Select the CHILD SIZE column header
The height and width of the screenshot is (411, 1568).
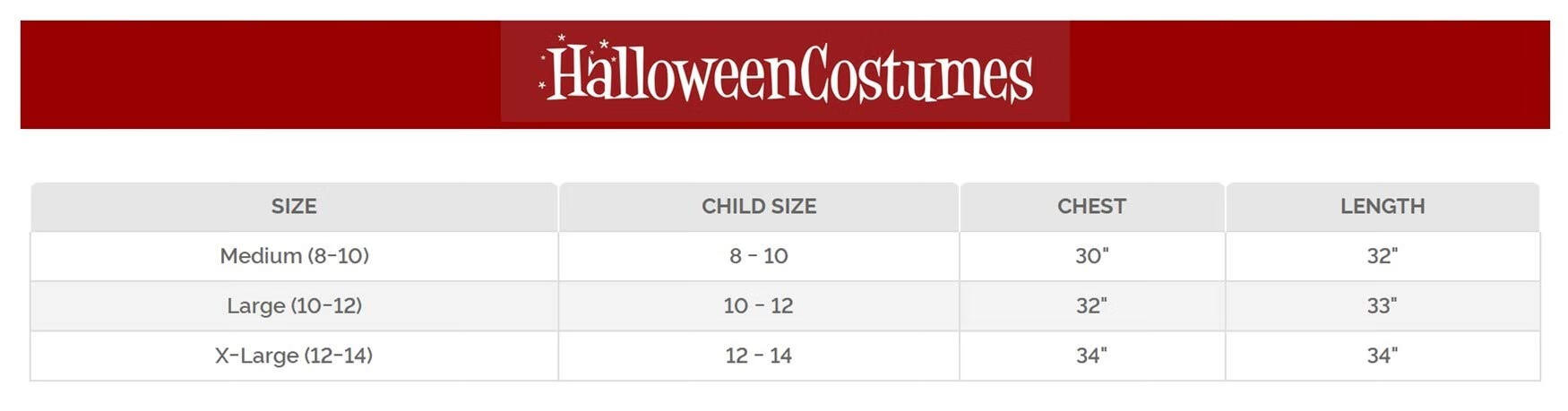click(x=759, y=207)
